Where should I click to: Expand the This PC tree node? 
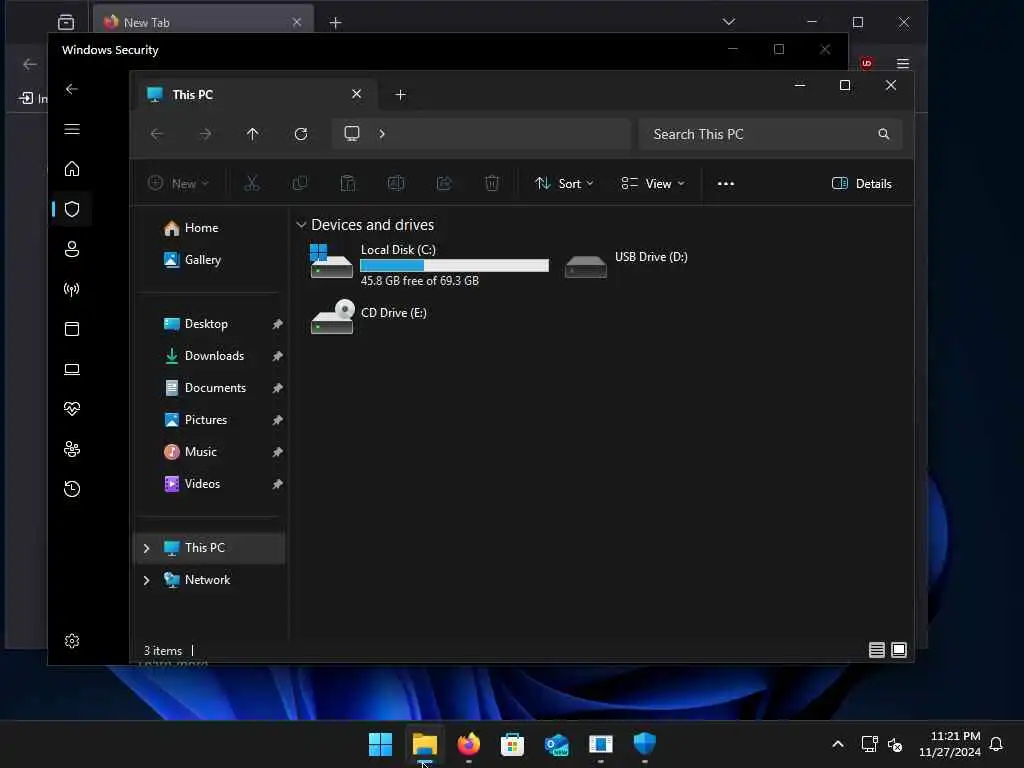pos(146,548)
